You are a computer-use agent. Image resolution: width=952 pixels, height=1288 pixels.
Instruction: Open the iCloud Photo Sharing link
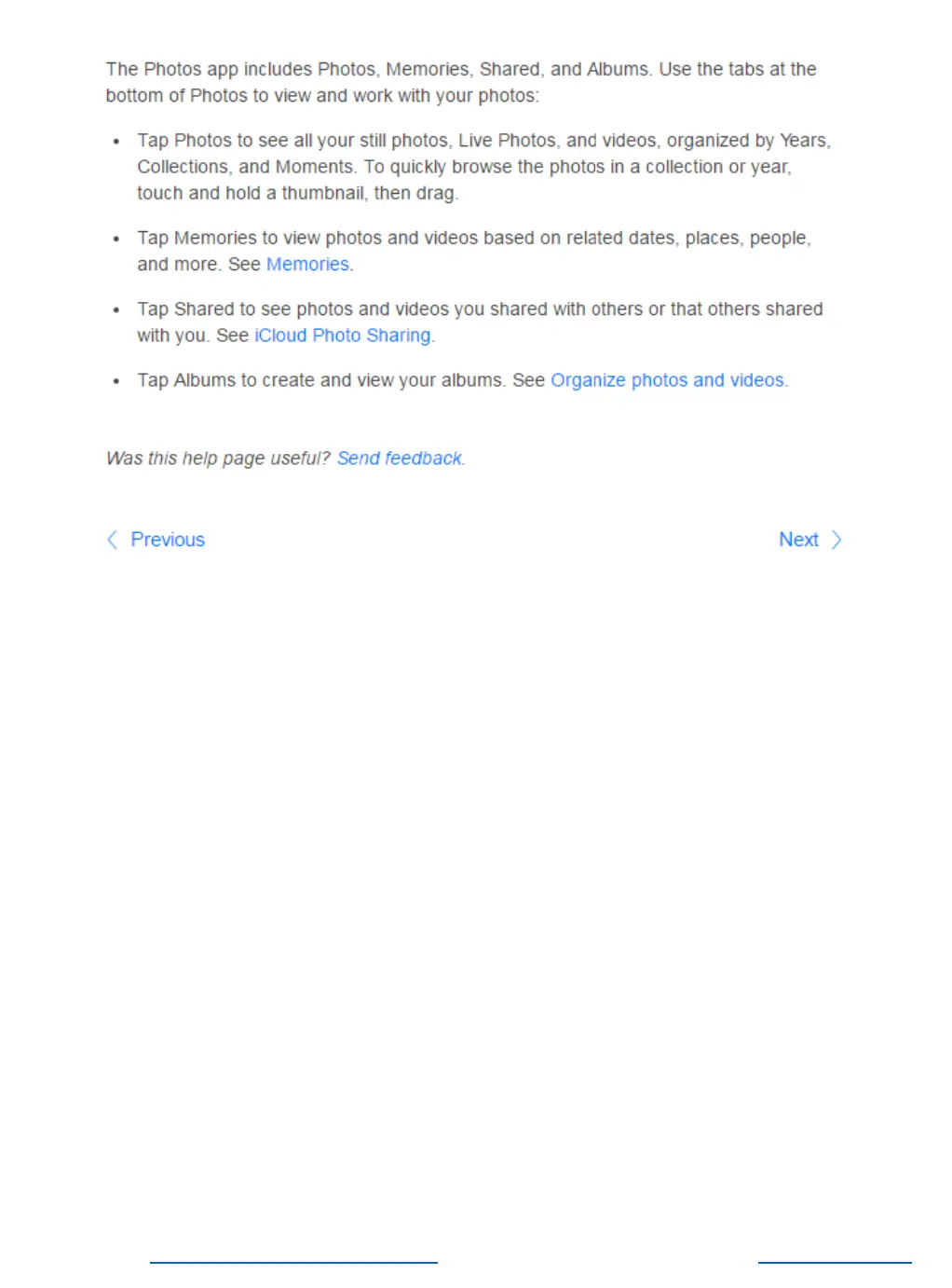343,335
